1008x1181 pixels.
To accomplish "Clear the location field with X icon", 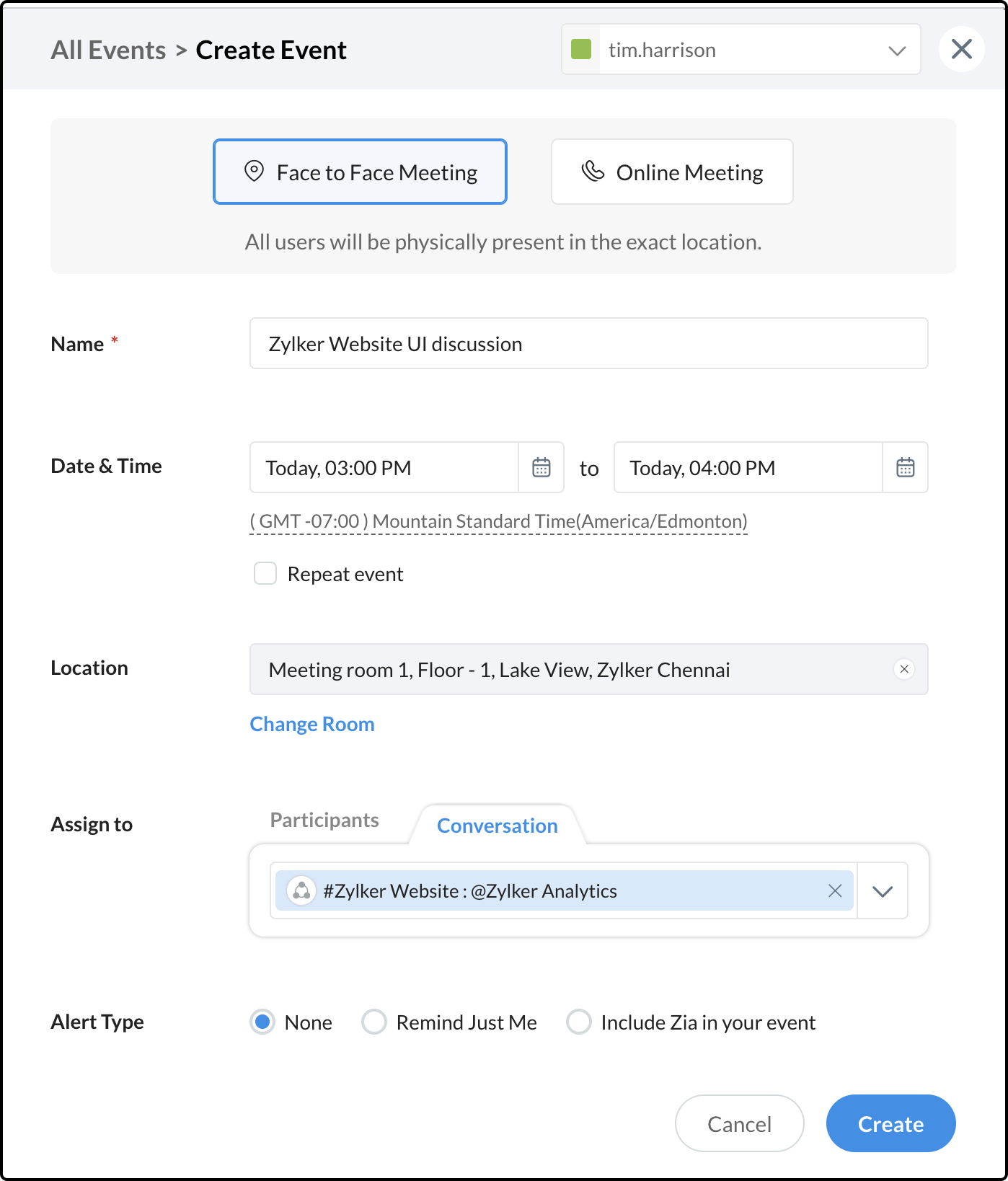I will point(904,669).
